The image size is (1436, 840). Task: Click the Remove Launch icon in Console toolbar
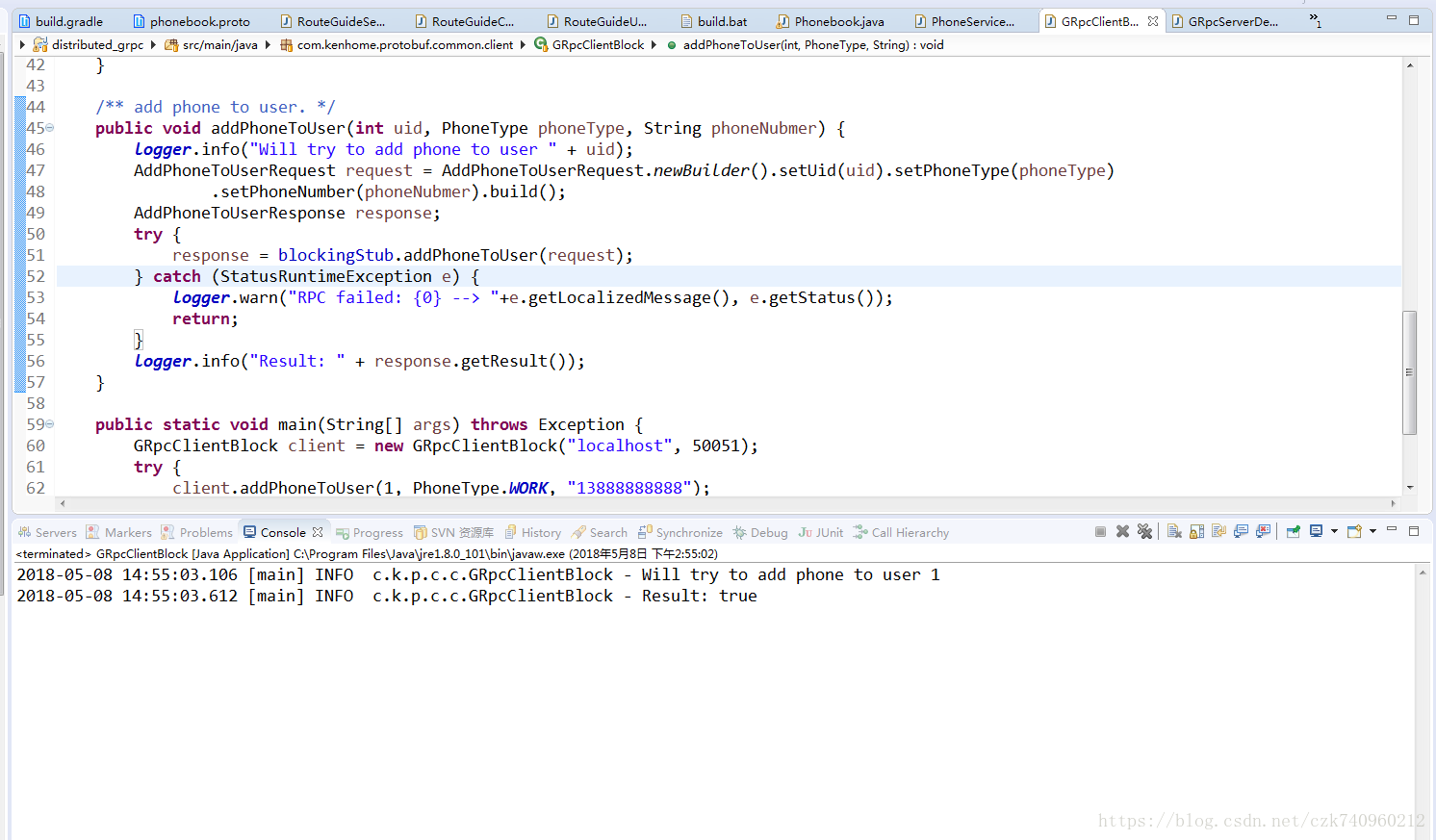1122,531
